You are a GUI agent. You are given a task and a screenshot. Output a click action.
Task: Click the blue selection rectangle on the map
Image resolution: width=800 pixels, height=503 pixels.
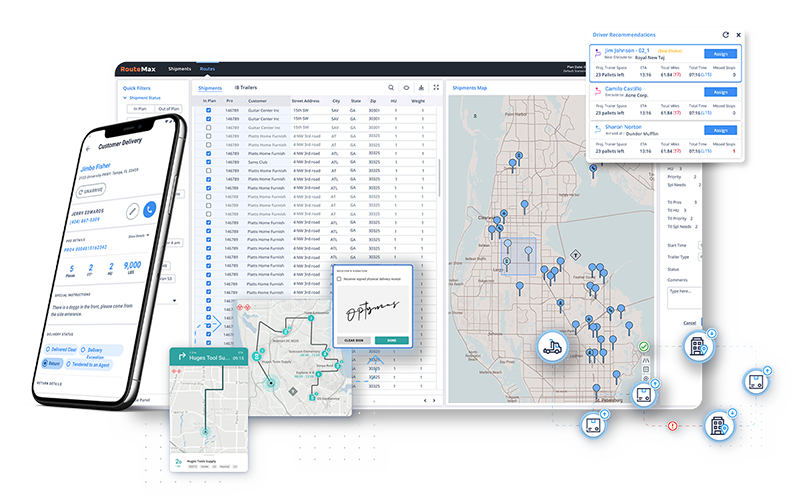(x=519, y=257)
